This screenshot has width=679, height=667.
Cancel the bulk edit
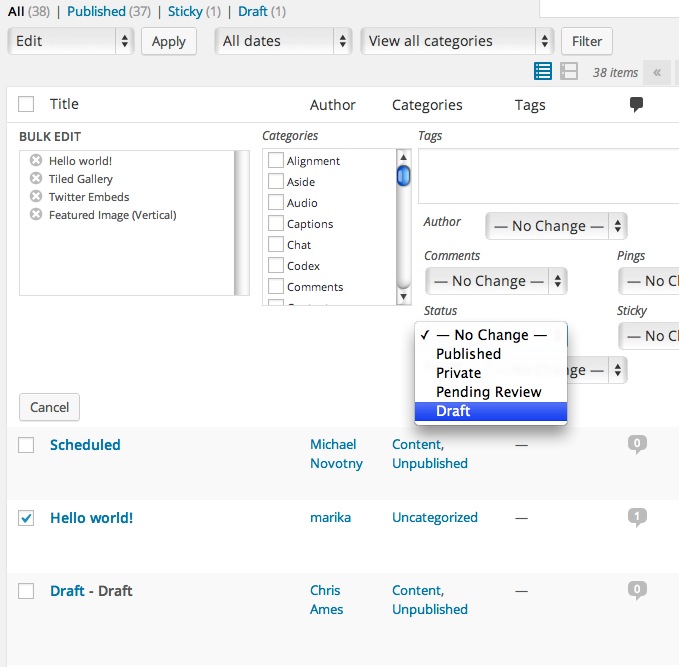click(49, 407)
